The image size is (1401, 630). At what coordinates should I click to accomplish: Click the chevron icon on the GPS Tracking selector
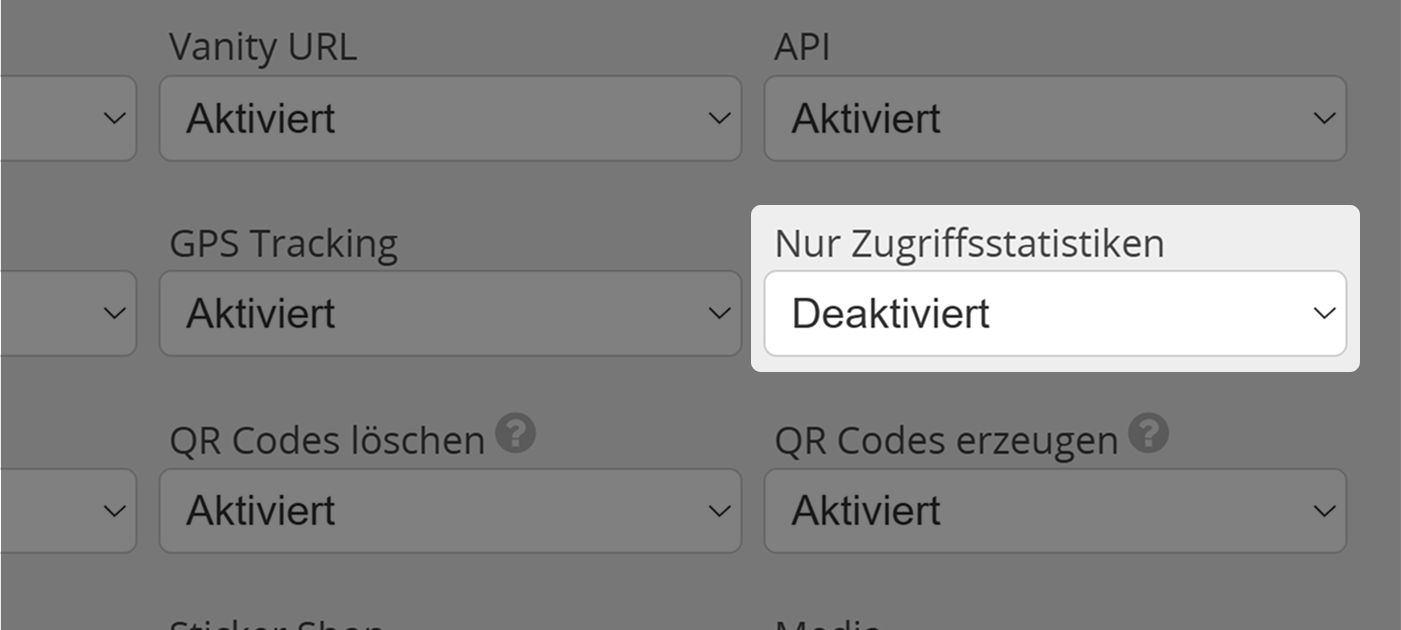[720, 313]
